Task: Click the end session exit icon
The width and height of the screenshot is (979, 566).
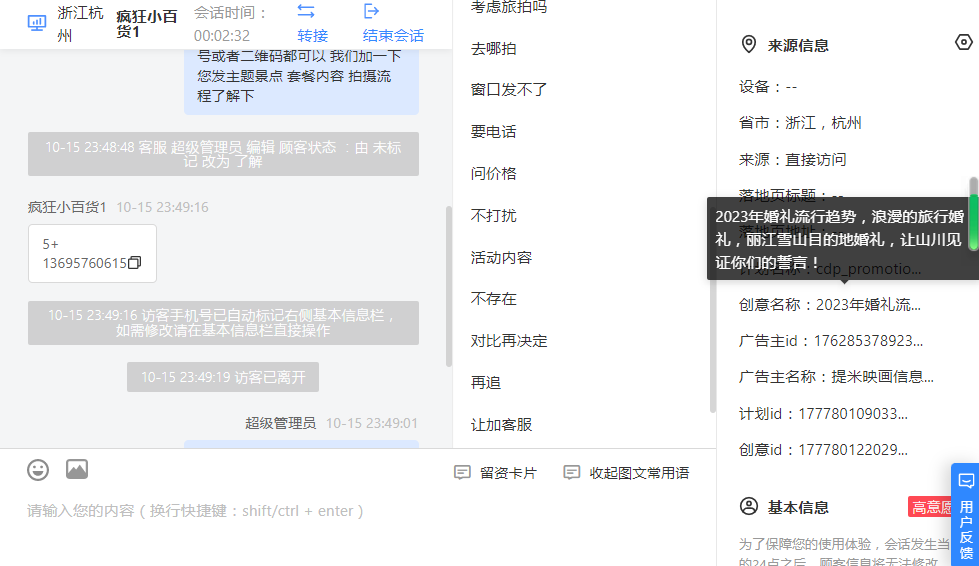Action: (371, 11)
